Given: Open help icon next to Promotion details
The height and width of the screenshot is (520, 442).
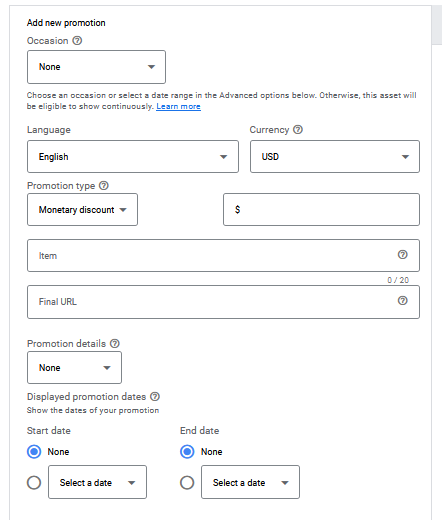Looking at the screenshot, I should (115, 343).
